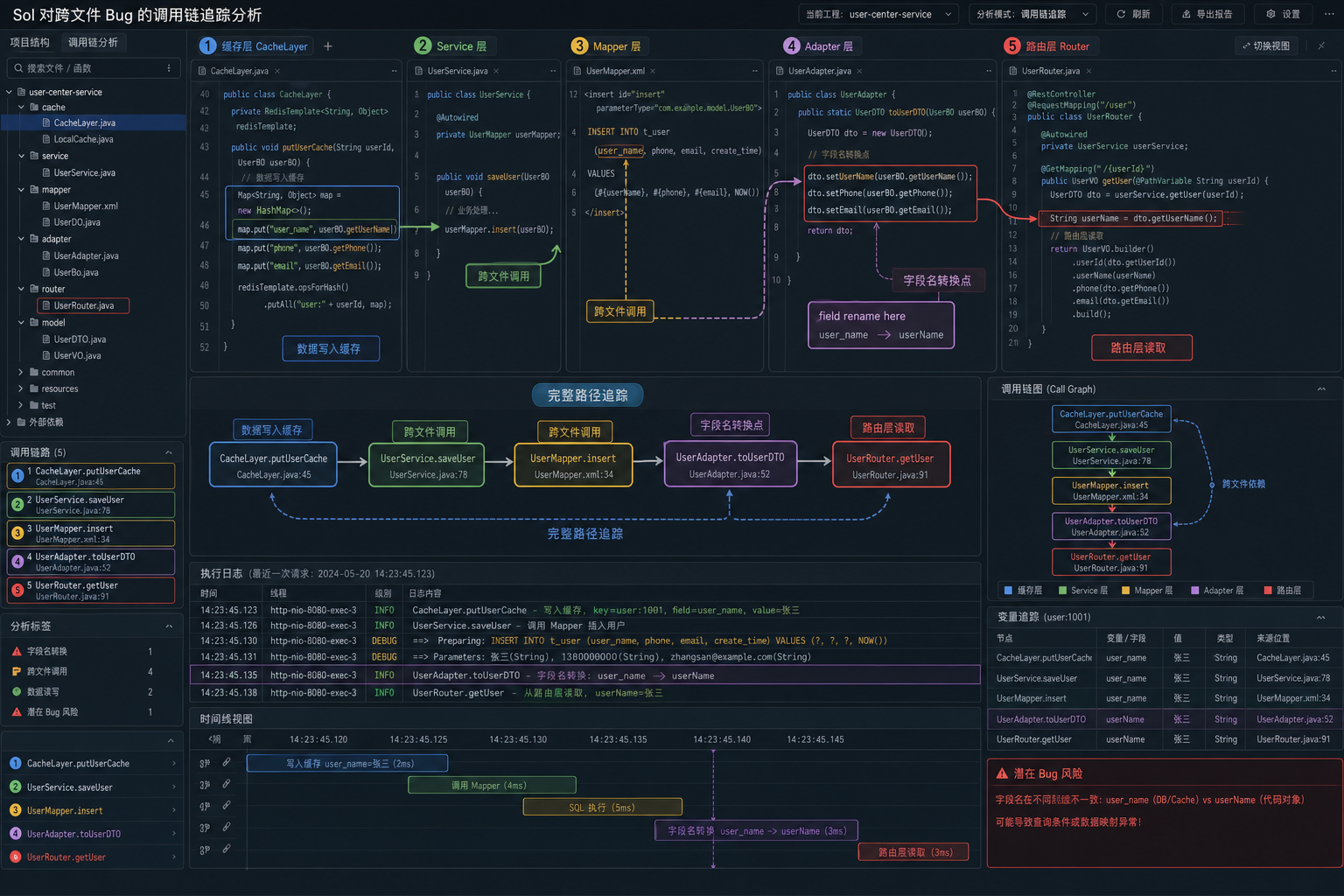Open more options in UserService.java pane header
The height and width of the screenshot is (896, 1344).
553,71
